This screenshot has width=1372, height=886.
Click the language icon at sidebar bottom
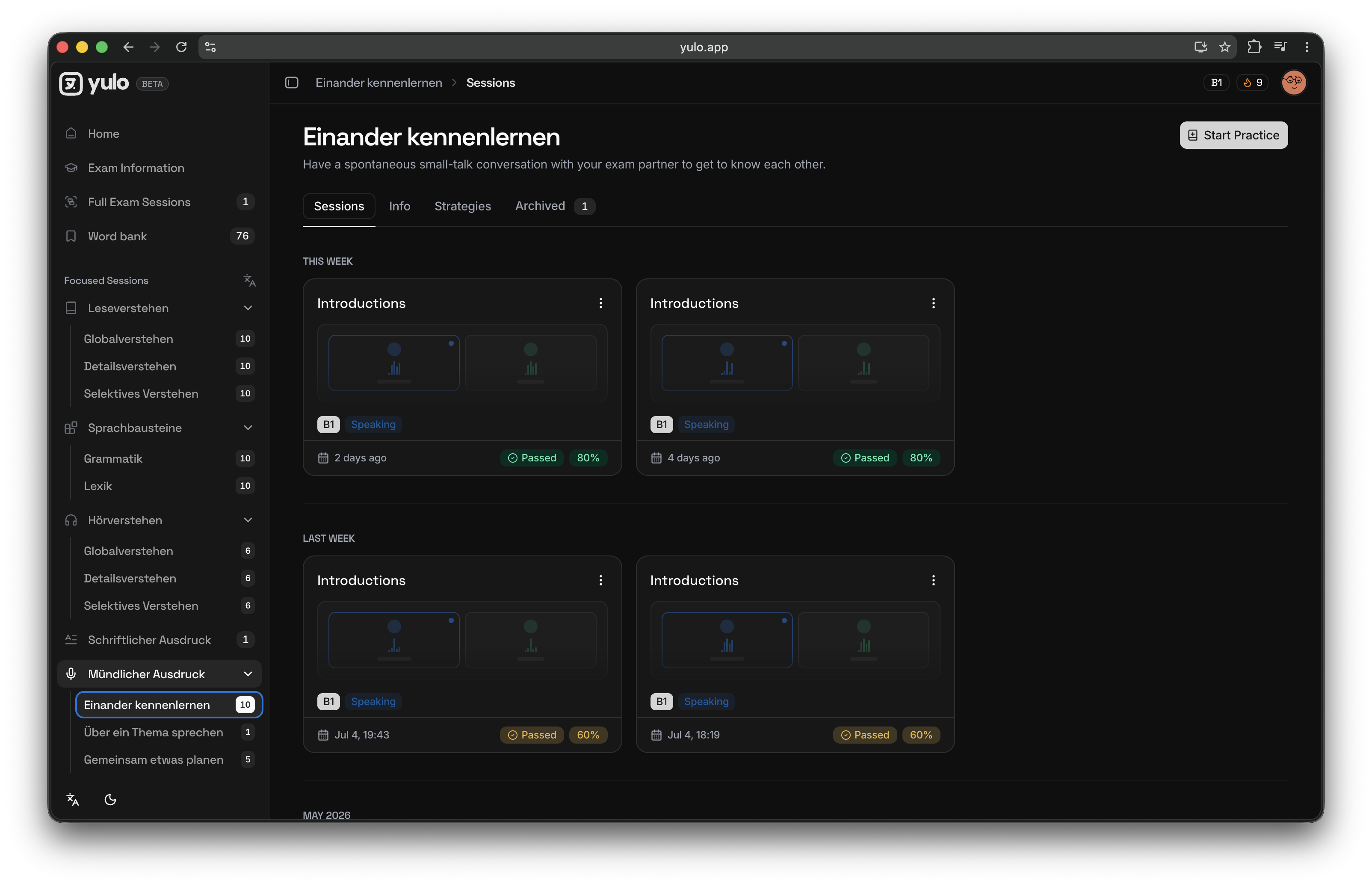click(72, 799)
